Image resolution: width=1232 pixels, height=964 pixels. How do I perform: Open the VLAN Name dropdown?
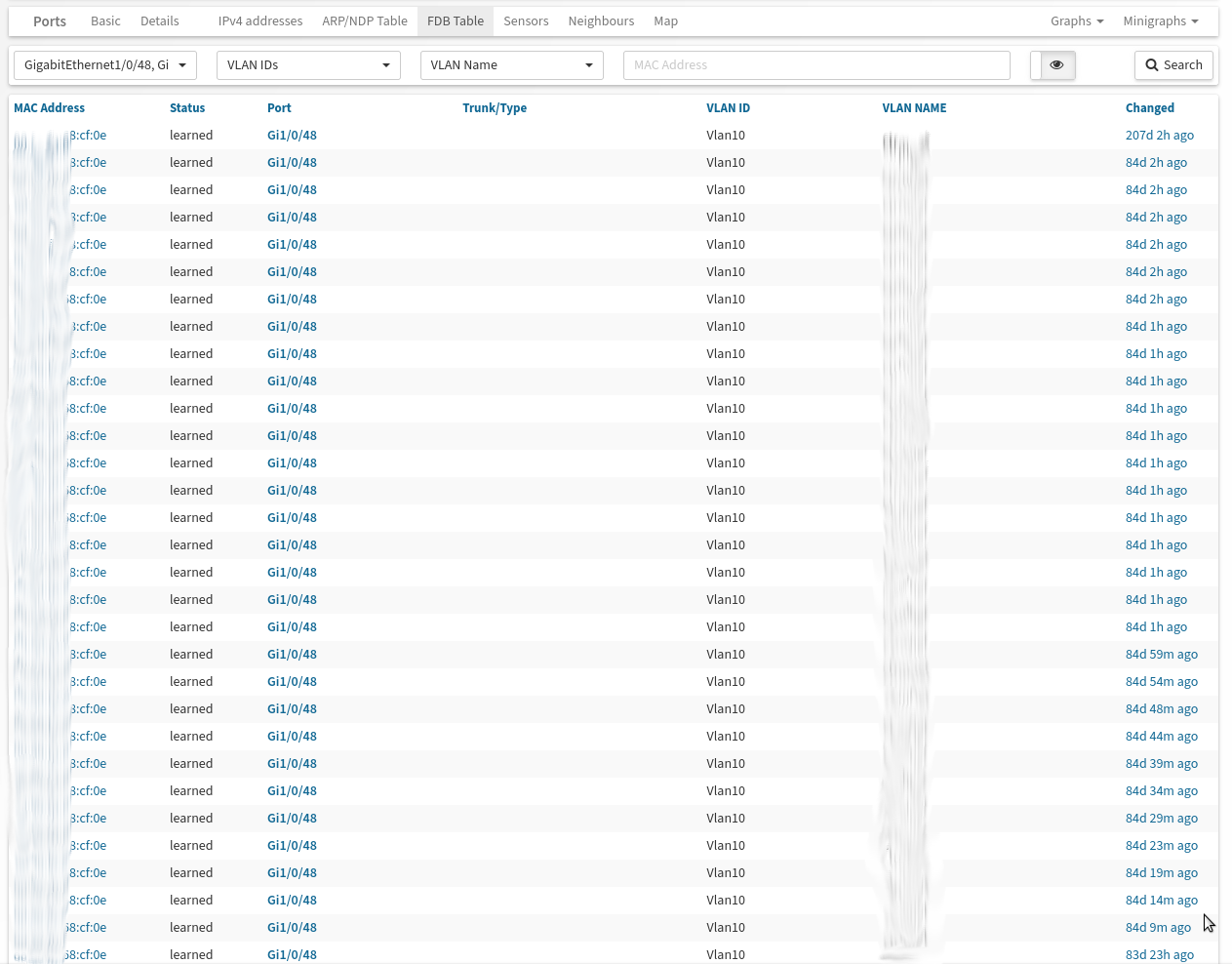tap(511, 65)
